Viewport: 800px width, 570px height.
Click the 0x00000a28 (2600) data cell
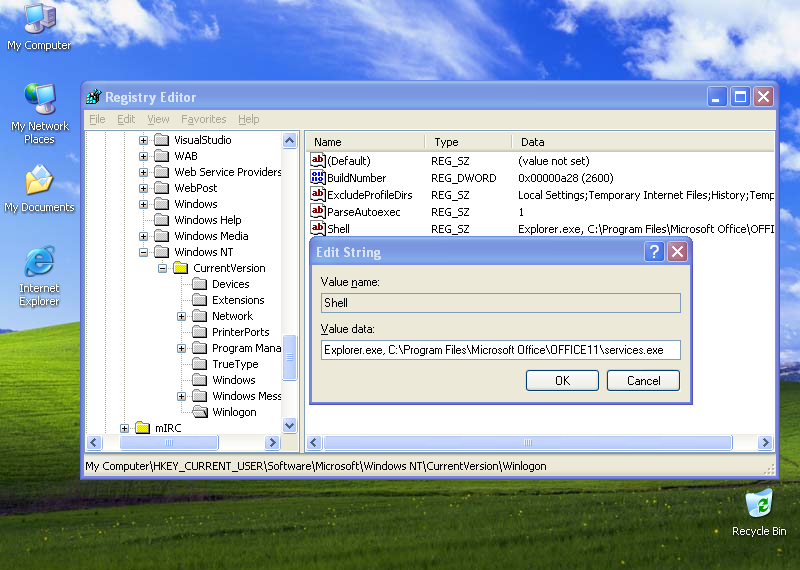565,178
